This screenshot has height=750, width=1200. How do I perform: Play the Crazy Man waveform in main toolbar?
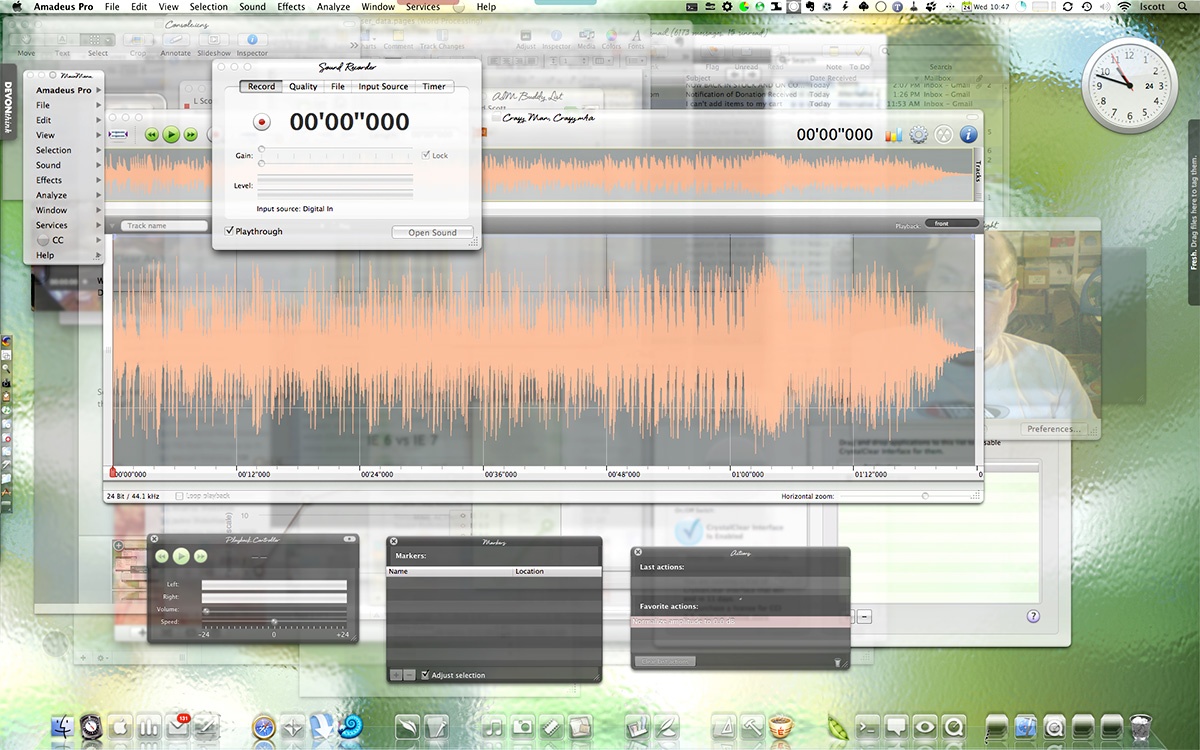(171, 134)
